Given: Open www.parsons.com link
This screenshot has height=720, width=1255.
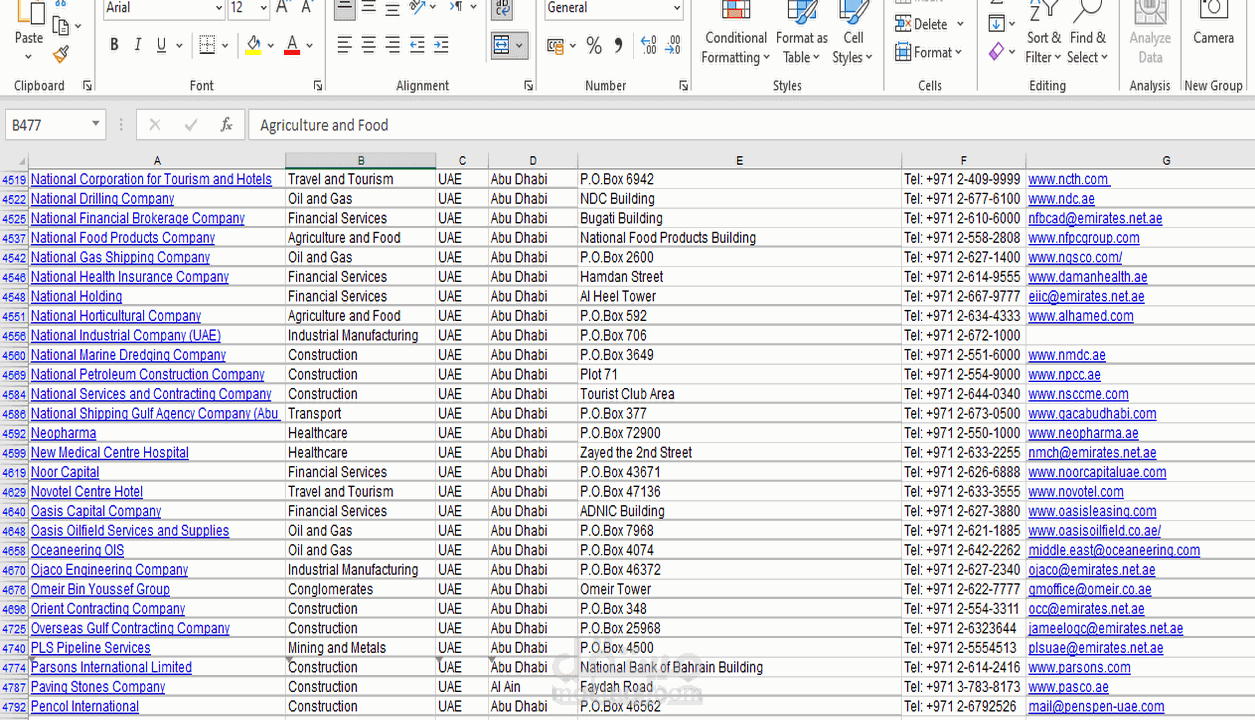Looking at the screenshot, I should coord(1079,667).
